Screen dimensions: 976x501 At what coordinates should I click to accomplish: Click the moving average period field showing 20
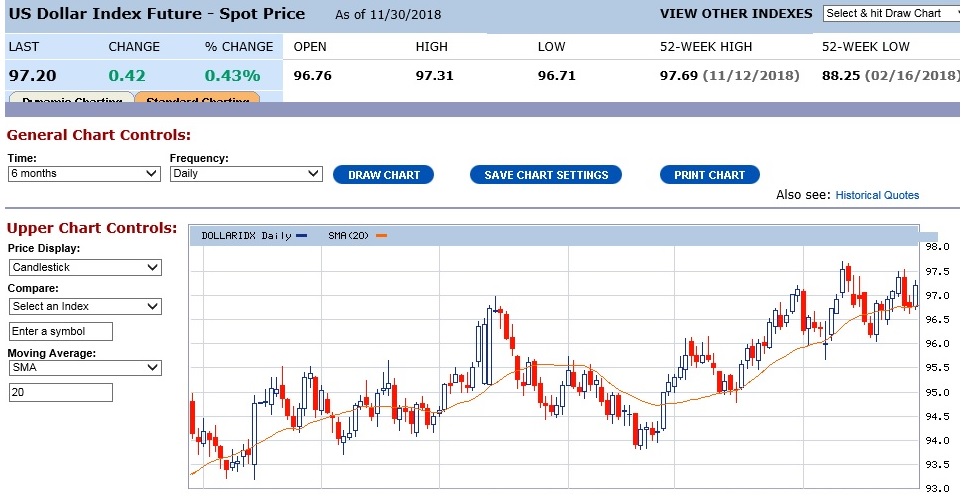click(60, 393)
